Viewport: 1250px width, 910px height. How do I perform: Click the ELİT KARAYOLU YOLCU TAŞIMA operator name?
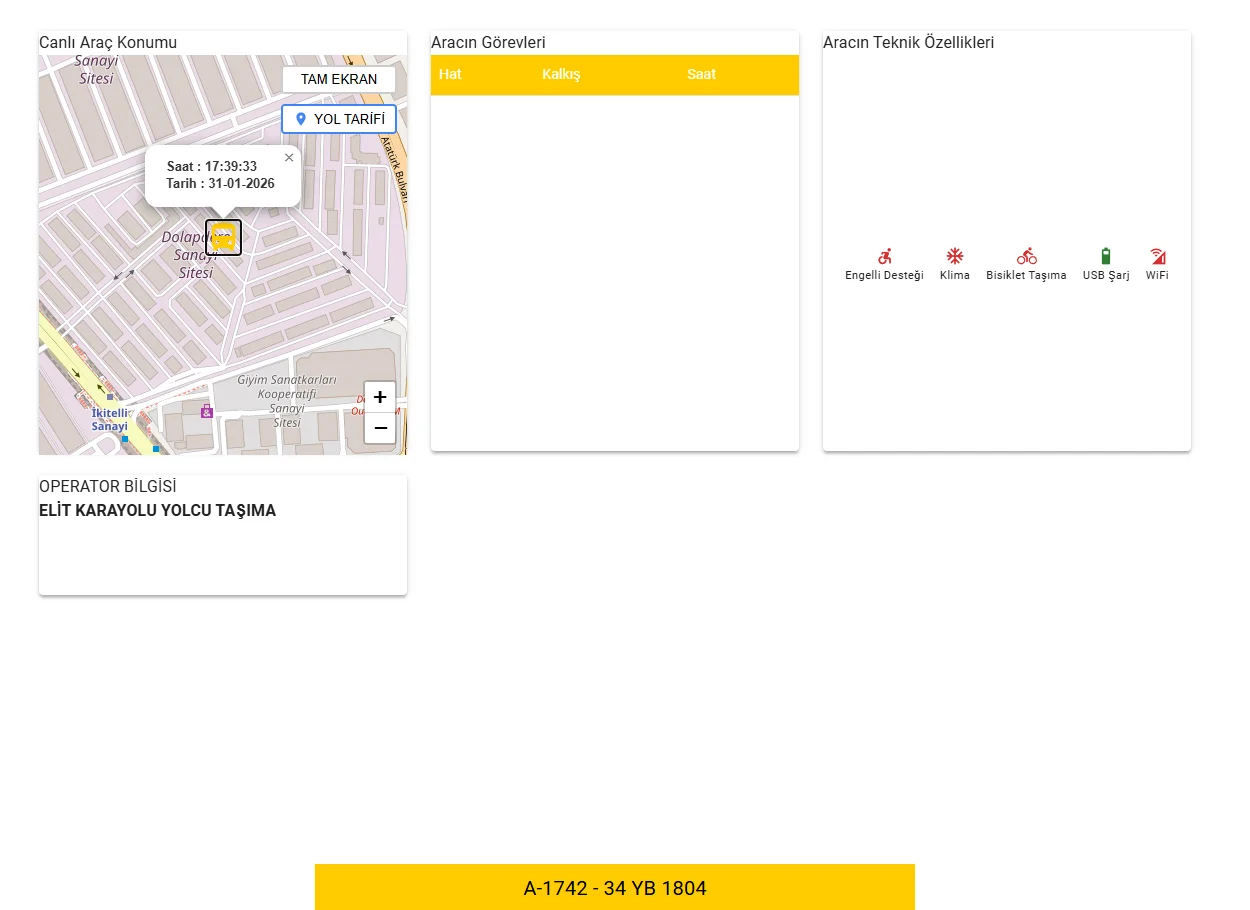(157, 510)
